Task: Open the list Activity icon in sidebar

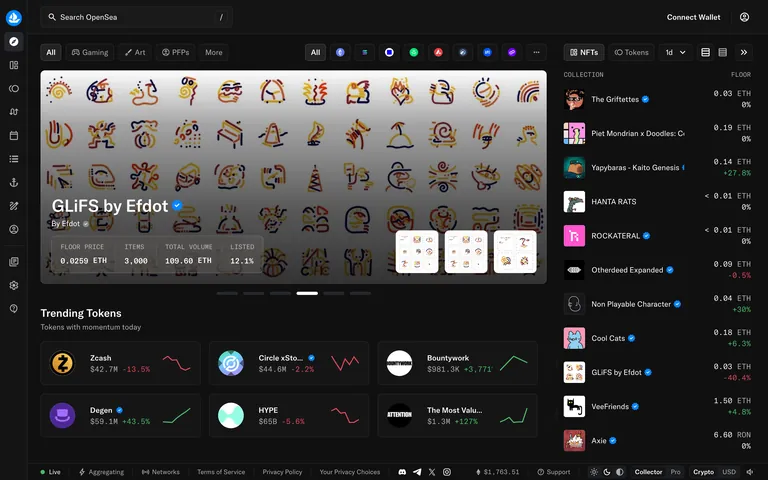Action: (14, 159)
